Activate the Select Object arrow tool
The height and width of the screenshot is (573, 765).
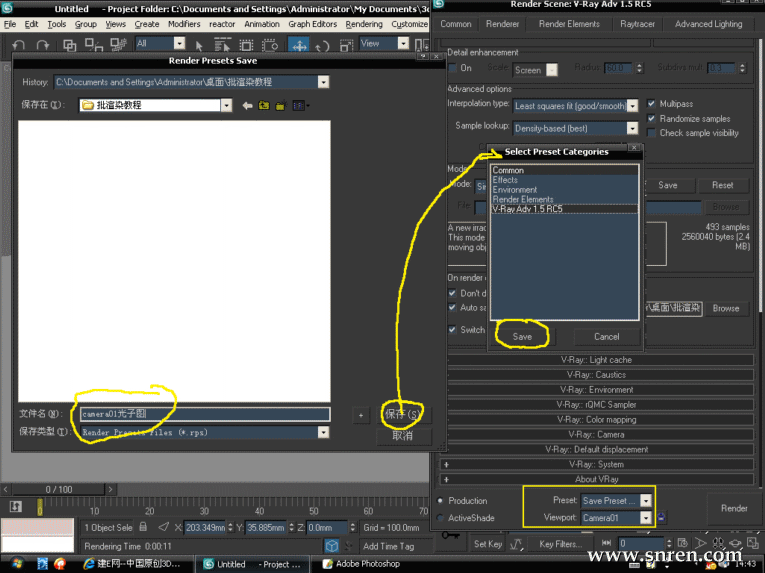(x=199, y=46)
